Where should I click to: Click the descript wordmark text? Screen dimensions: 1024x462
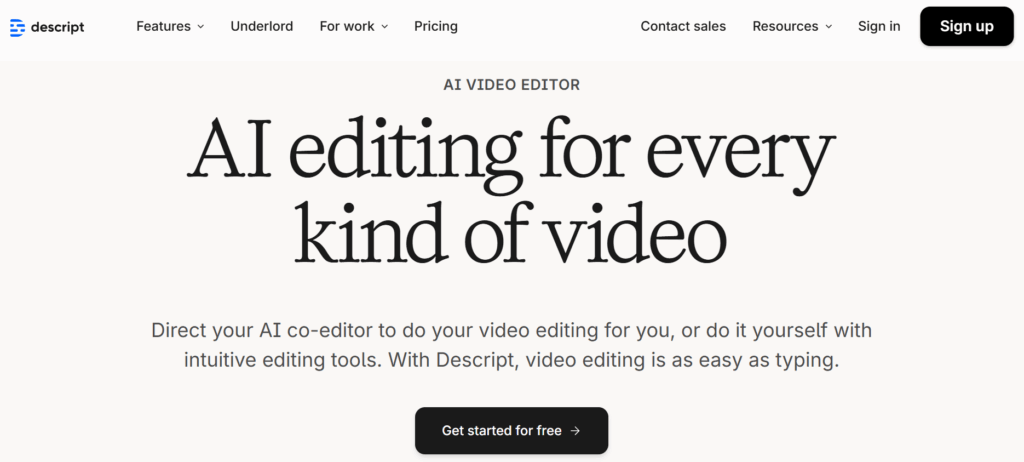(58, 27)
